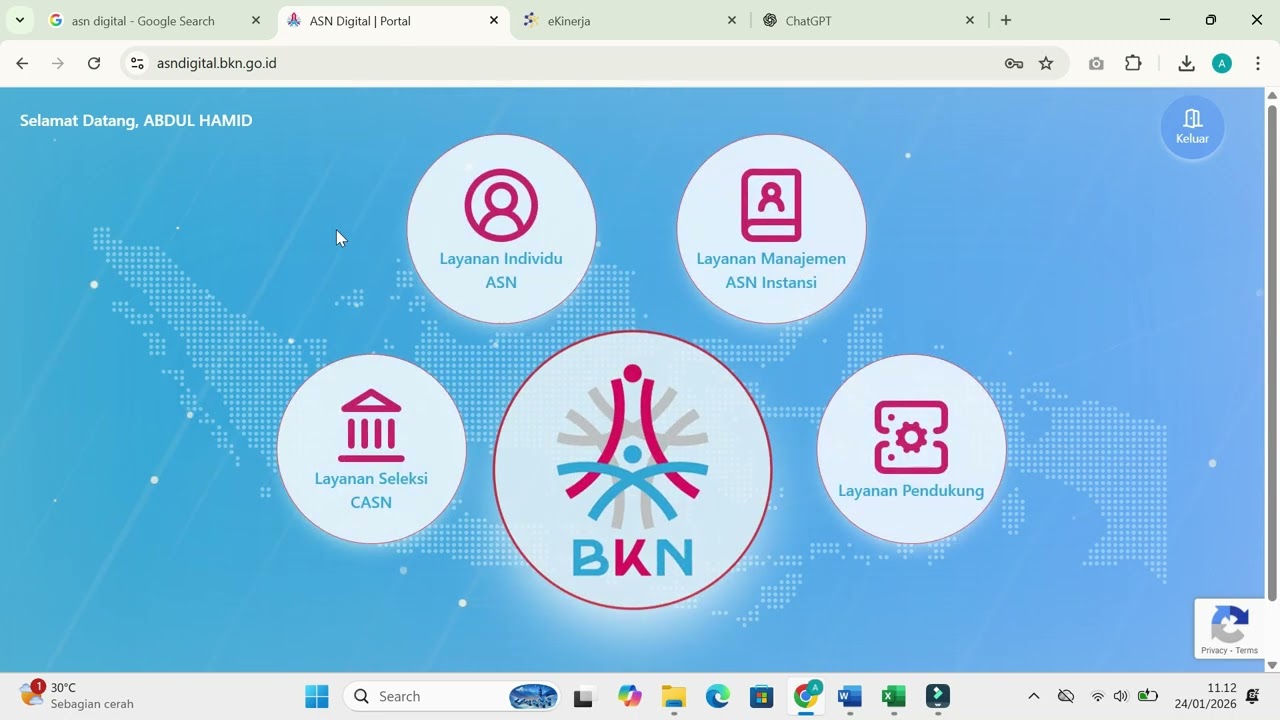
Task: Open Excel from taskbar
Action: tap(894, 696)
